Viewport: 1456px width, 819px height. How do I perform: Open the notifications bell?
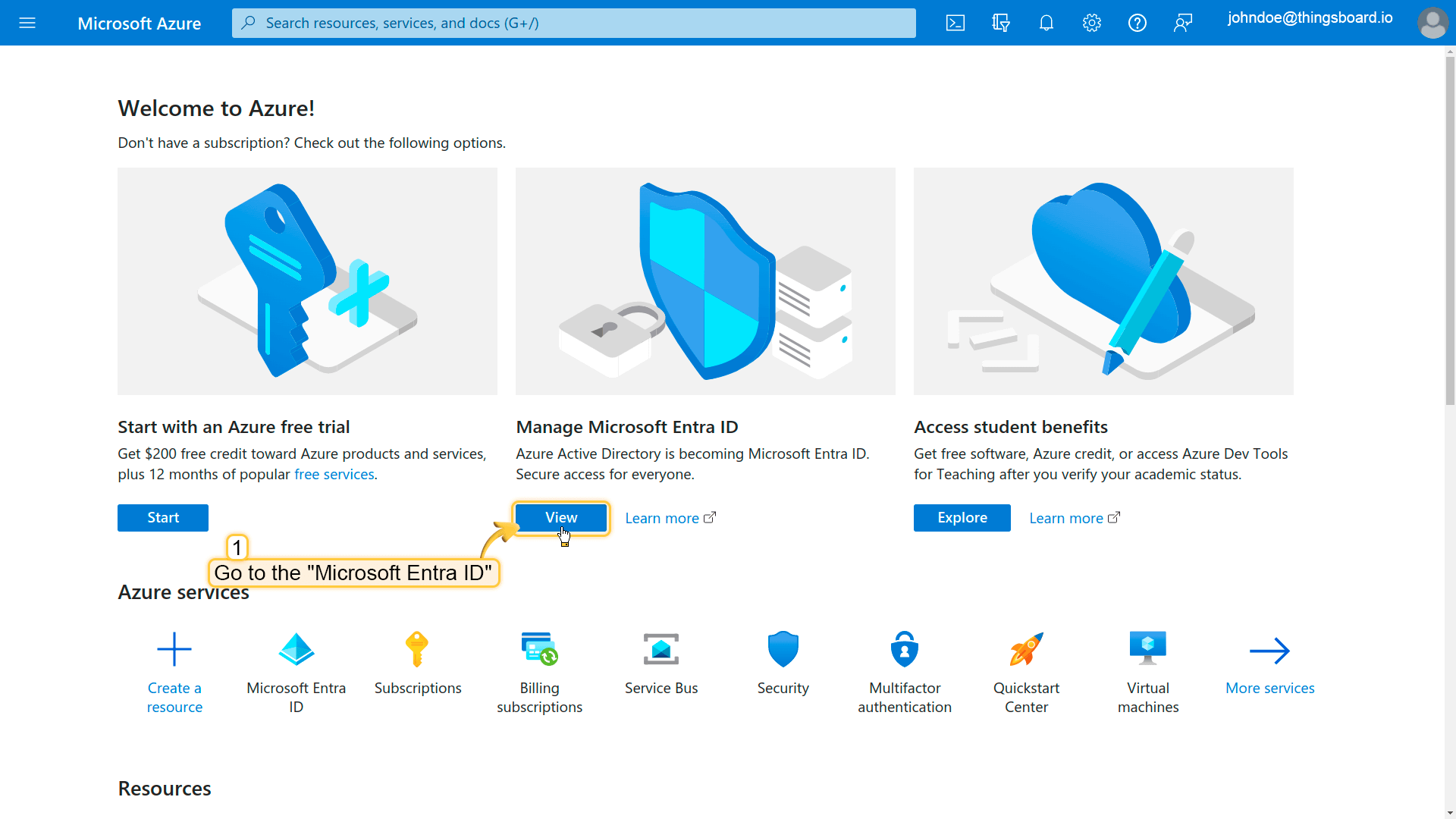[x=1046, y=23]
